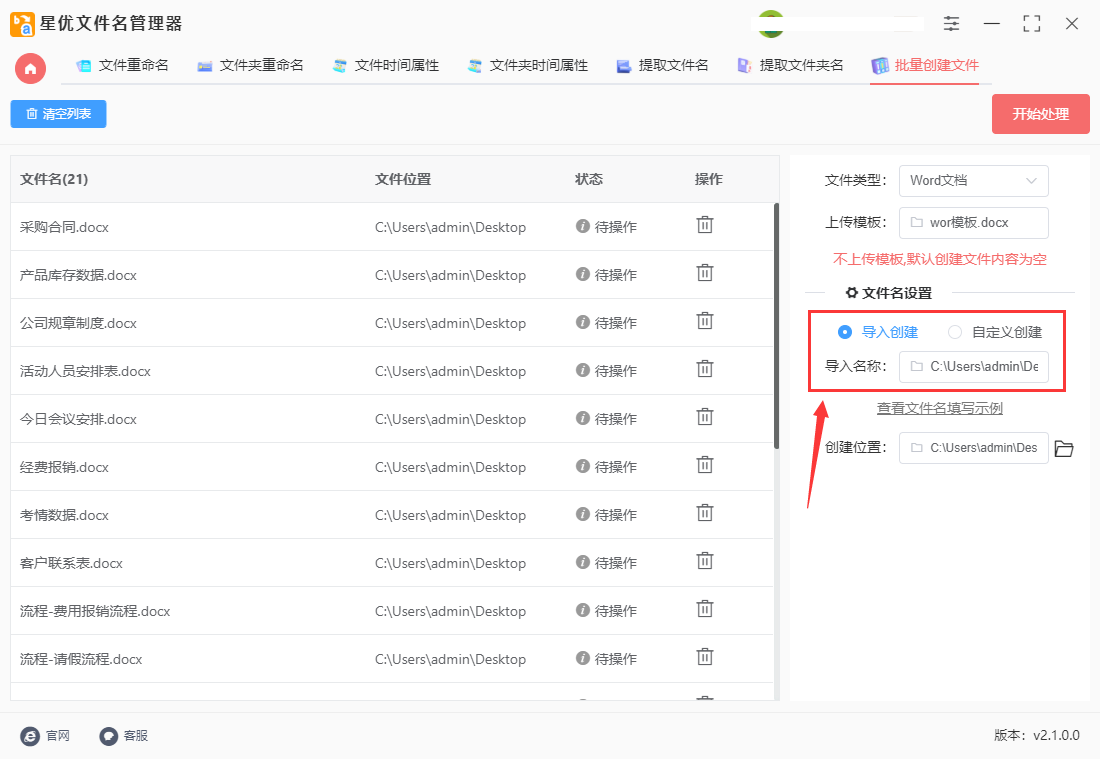Select 批量创建文件 tab
This screenshot has height=760, width=1100.
925,66
